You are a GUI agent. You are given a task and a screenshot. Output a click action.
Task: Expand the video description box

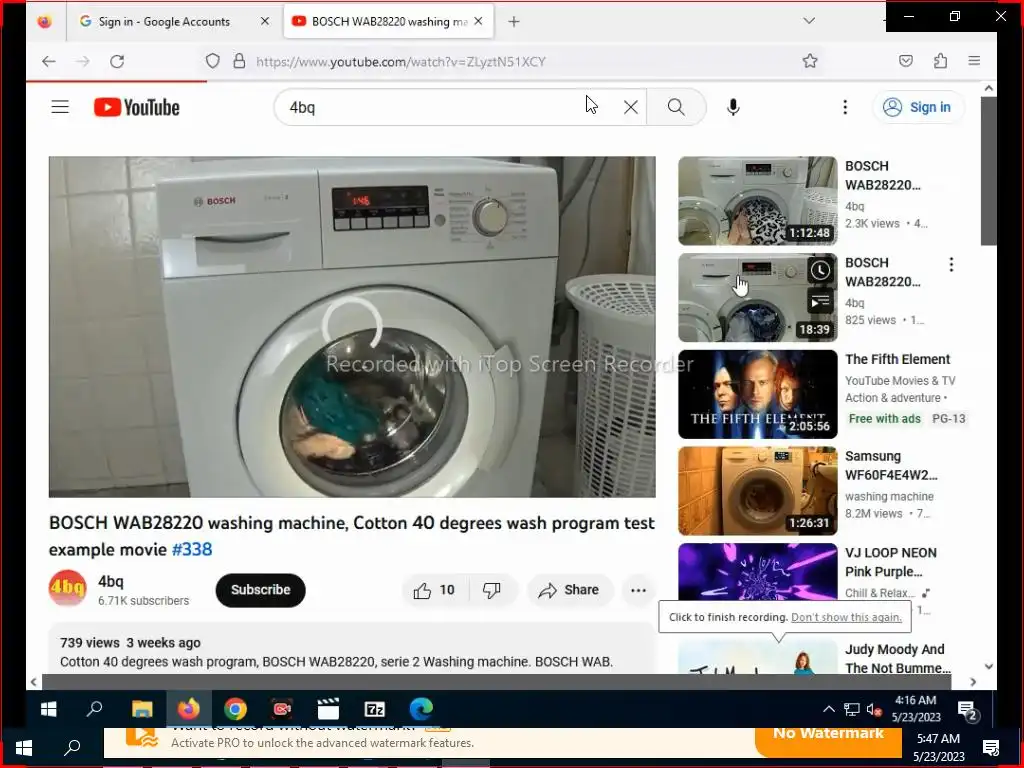(x=352, y=648)
